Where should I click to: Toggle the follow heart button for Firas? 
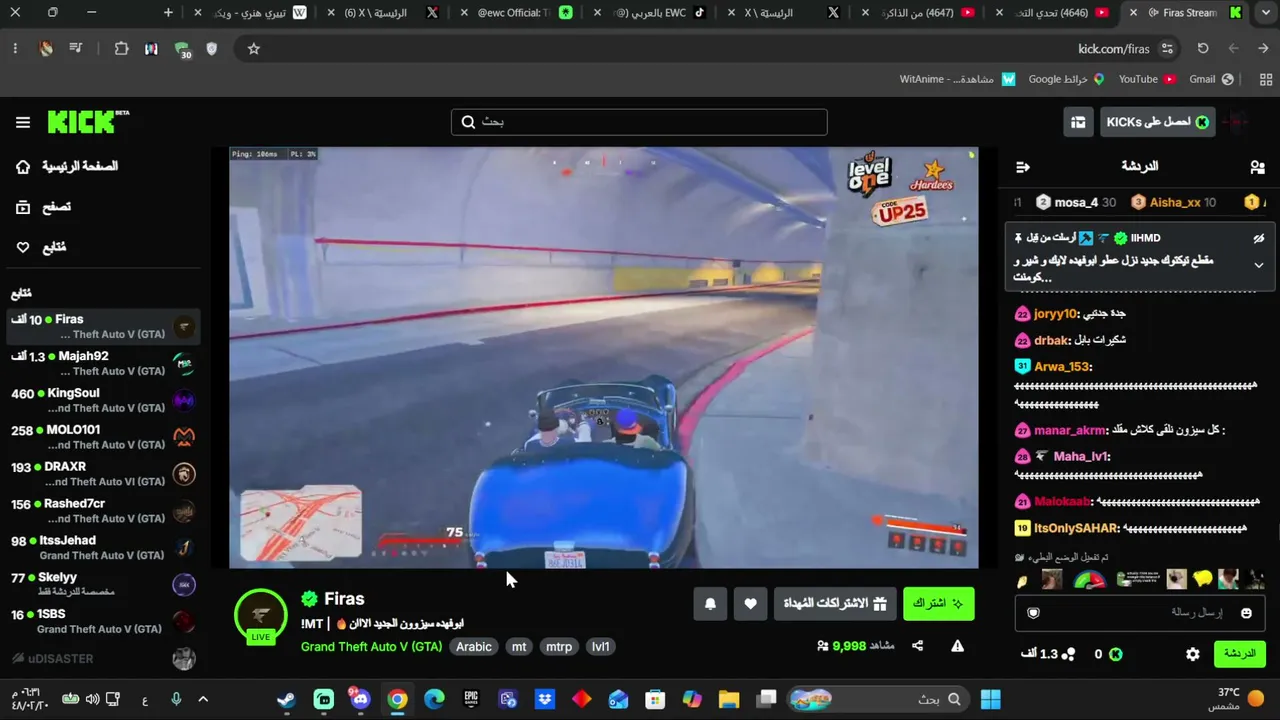coord(750,603)
